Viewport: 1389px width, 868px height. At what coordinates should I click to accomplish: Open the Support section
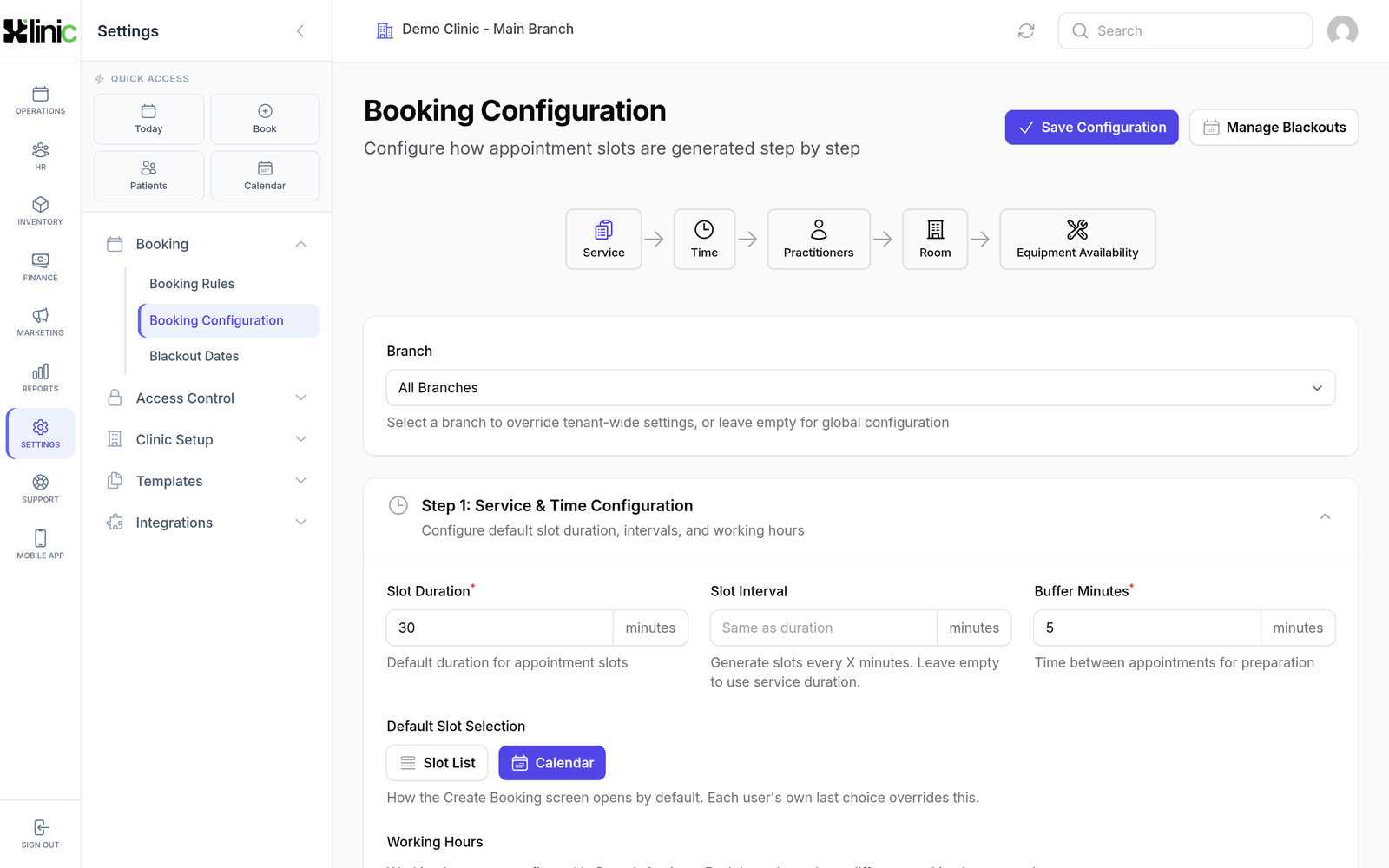coord(40,489)
